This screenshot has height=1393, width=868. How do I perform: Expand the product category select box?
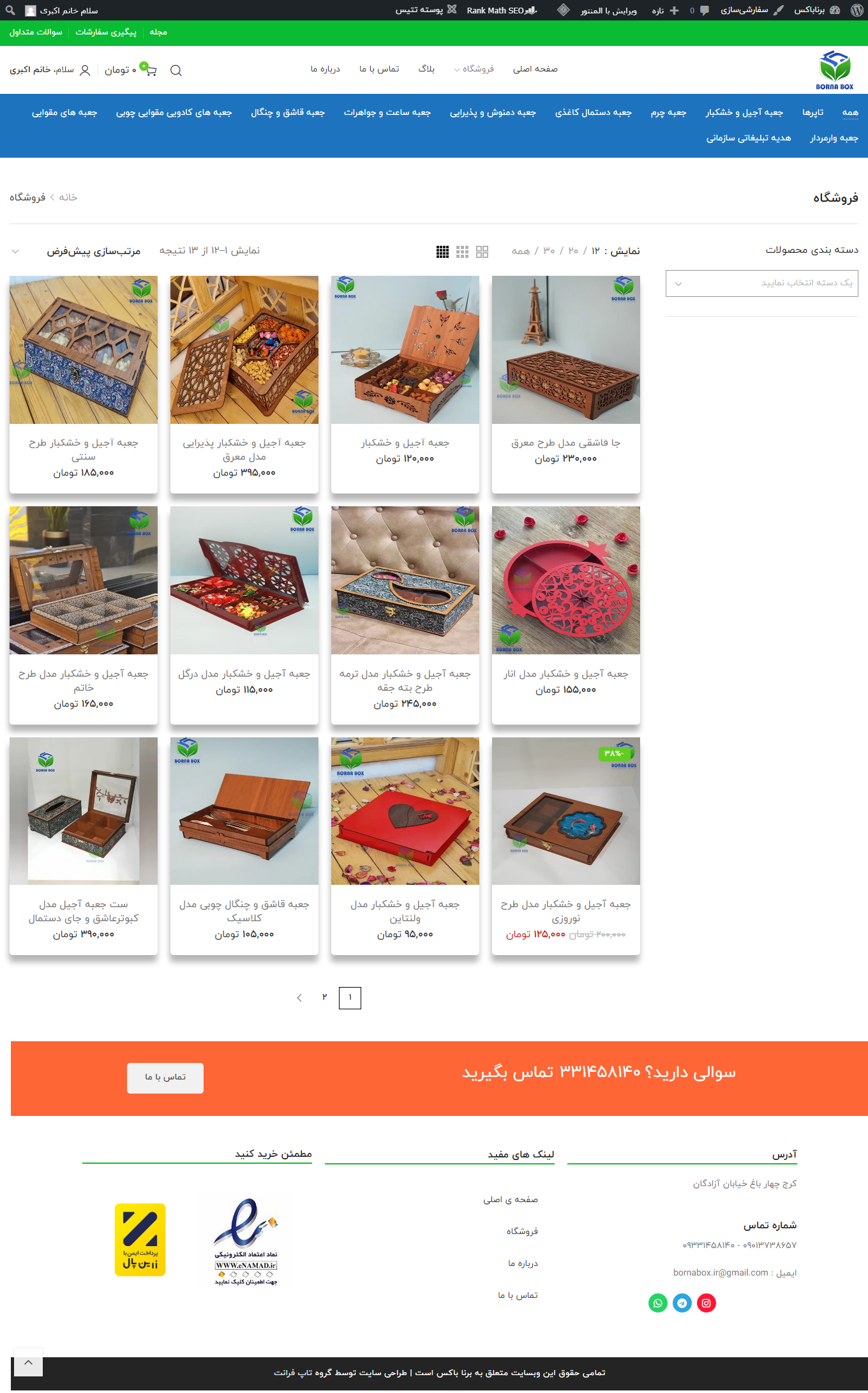[762, 283]
